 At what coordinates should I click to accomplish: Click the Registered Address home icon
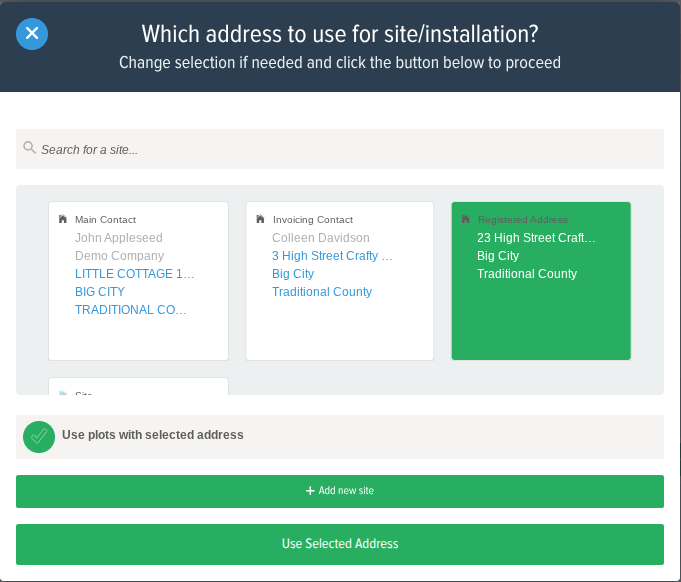[x=465, y=219]
